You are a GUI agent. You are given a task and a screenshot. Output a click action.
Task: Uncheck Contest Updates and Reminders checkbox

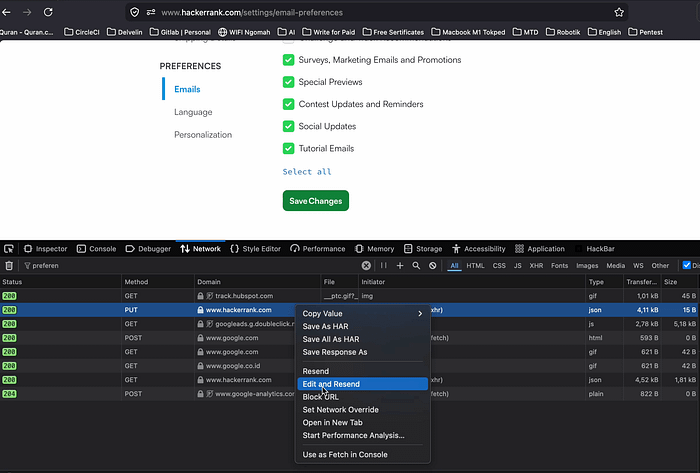pyautogui.click(x=288, y=104)
